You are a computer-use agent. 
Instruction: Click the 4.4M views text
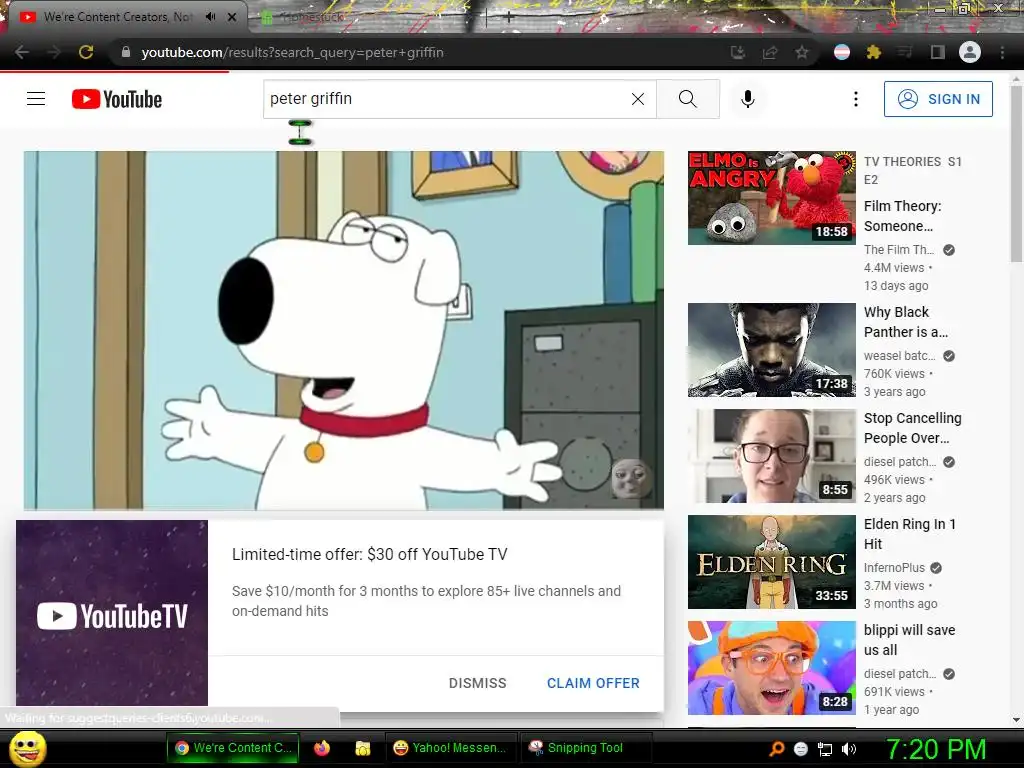[x=894, y=268]
